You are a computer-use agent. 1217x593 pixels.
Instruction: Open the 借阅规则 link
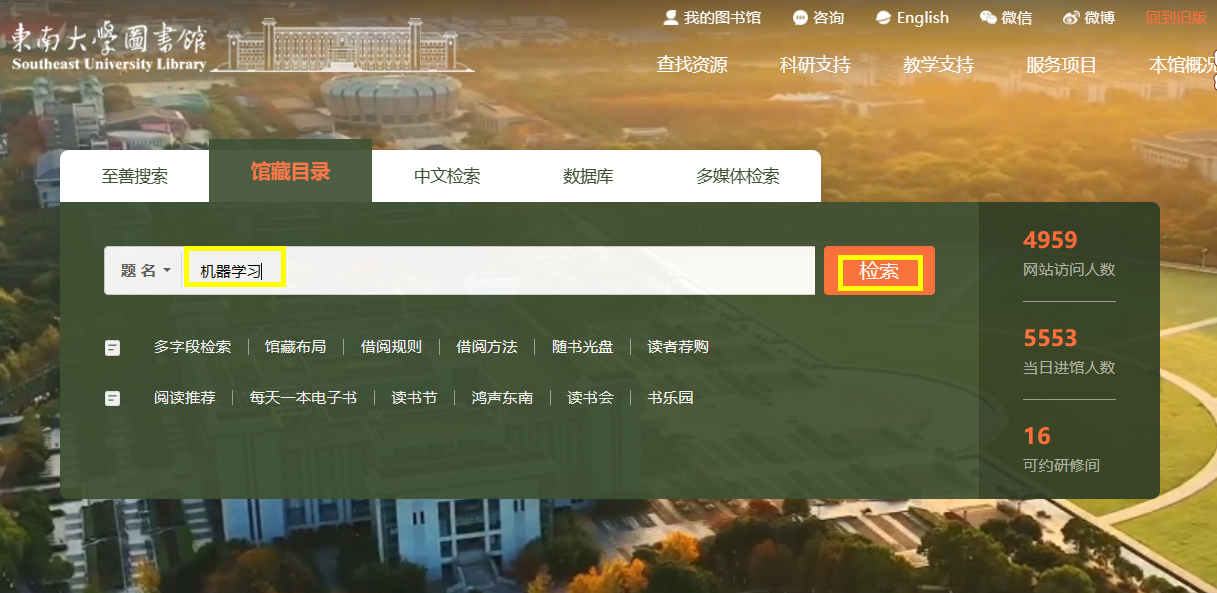(x=391, y=347)
